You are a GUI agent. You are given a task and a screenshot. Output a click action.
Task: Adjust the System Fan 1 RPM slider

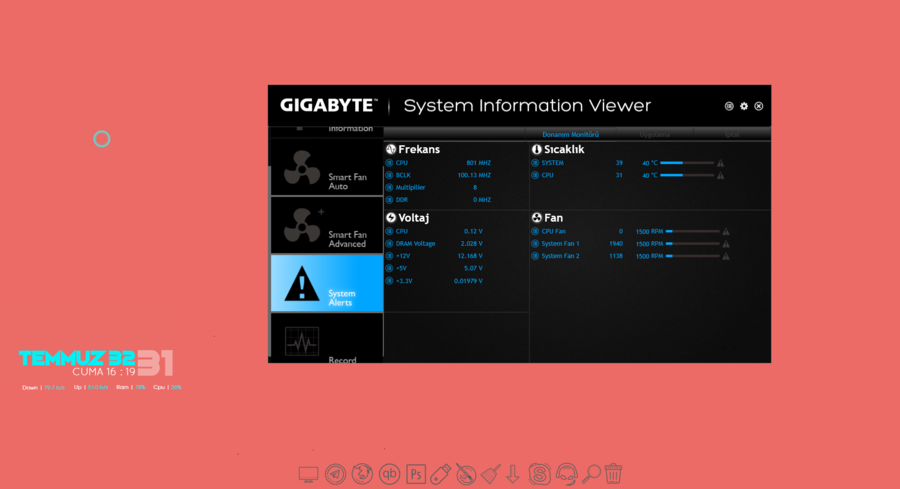tap(692, 243)
